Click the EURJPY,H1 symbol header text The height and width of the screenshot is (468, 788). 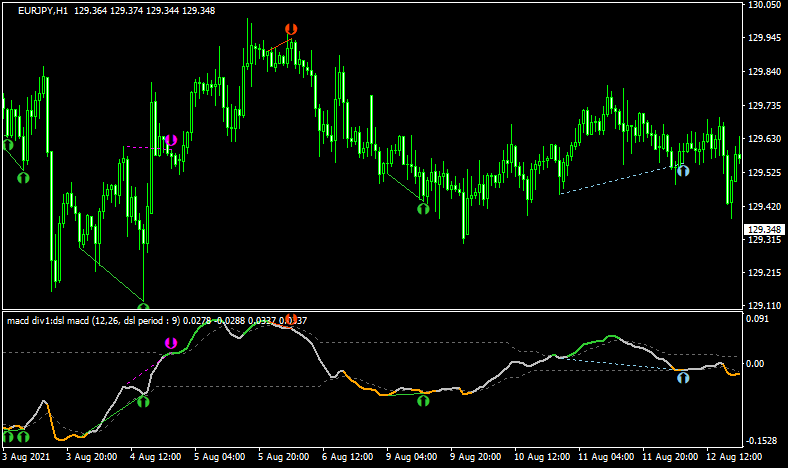tap(43, 11)
